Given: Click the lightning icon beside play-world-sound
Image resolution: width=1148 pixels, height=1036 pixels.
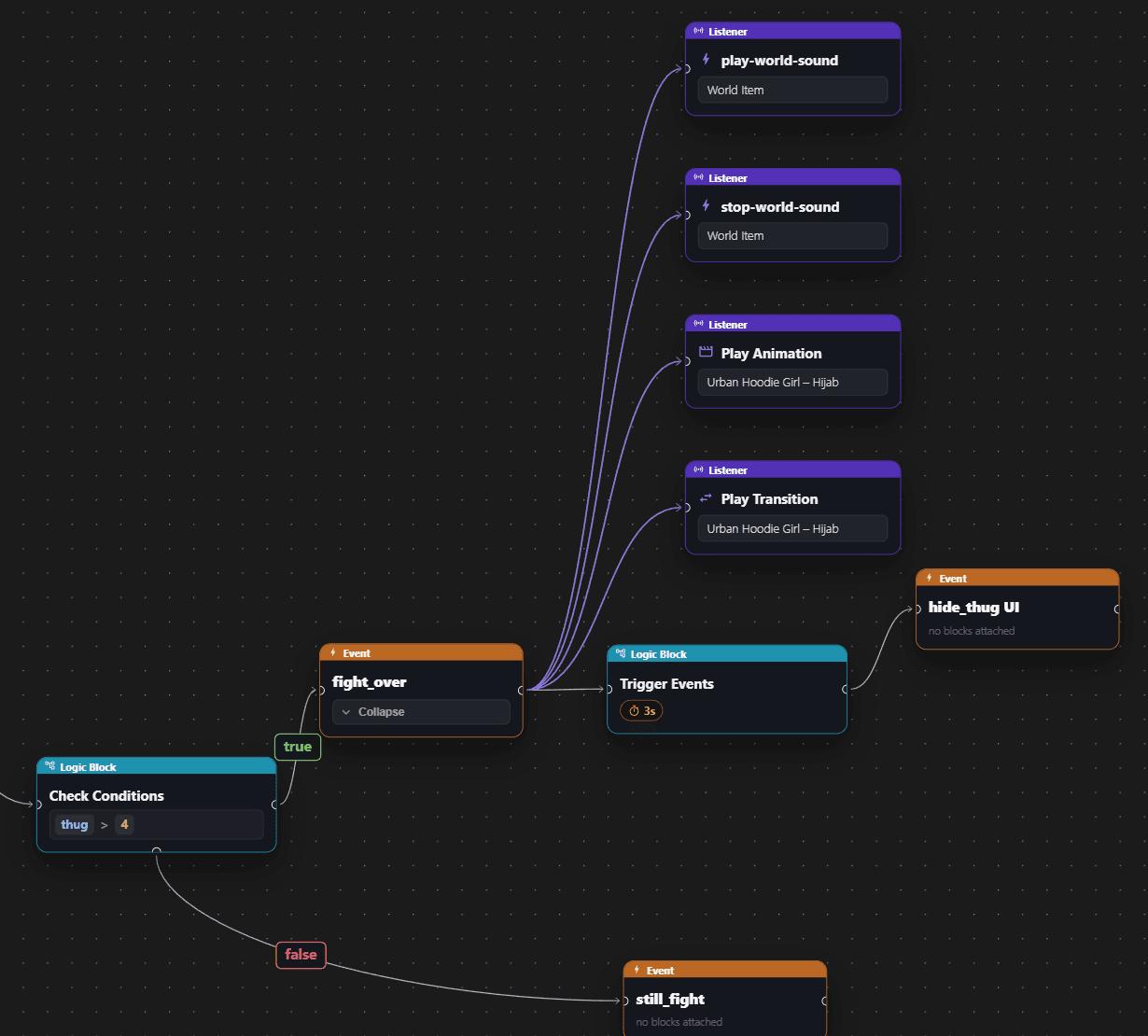Looking at the screenshot, I should [706, 60].
